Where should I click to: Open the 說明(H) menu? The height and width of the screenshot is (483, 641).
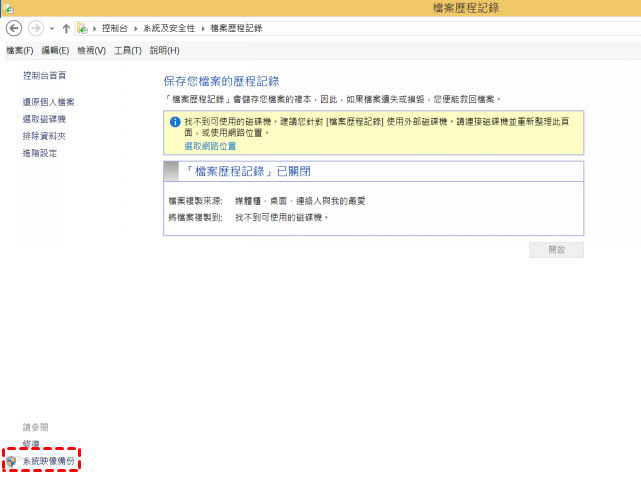coord(164,51)
